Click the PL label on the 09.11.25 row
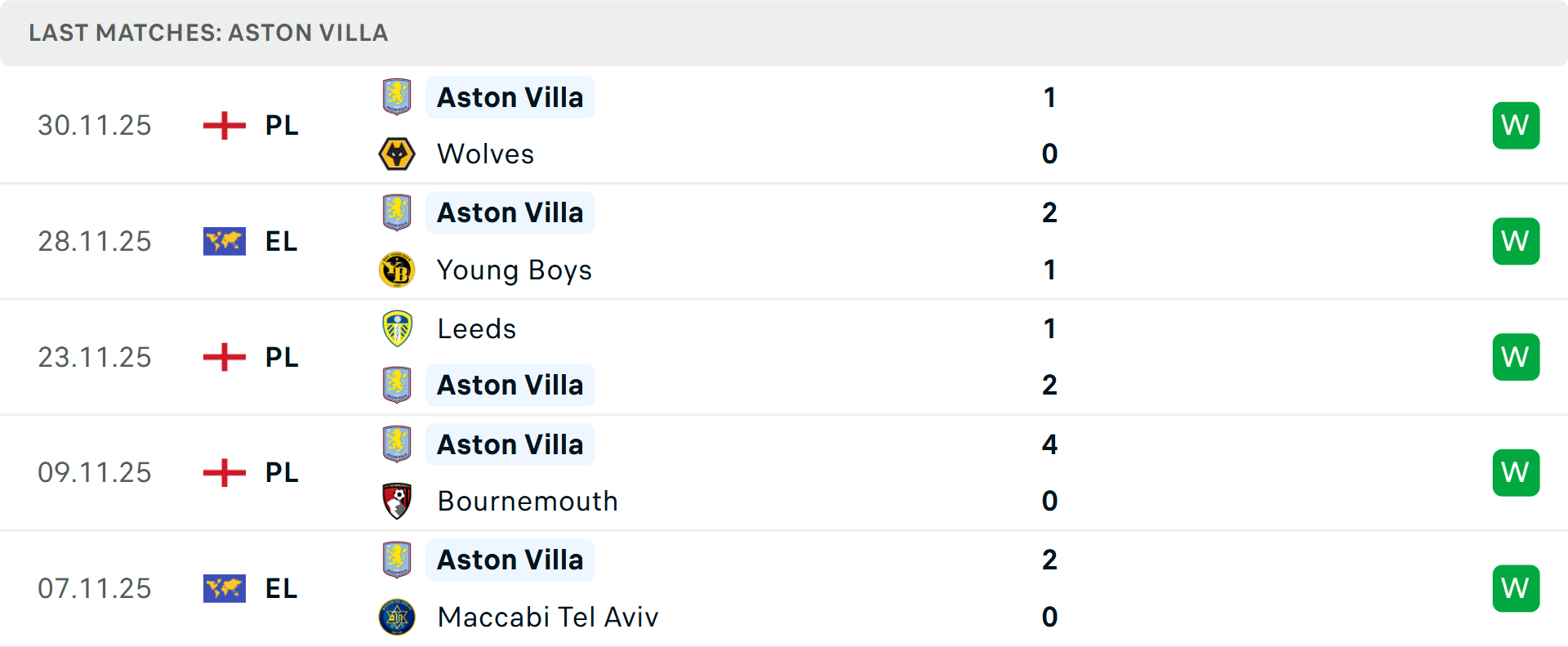1568x647 pixels. coord(280,472)
